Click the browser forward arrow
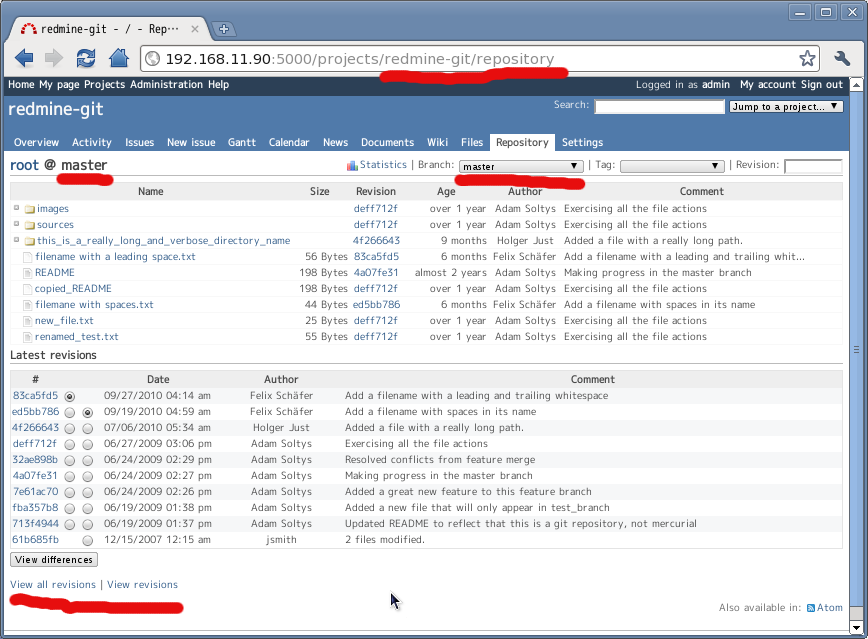Viewport: 868px width, 639px height. pyautogui.click(x=54, y=58)
